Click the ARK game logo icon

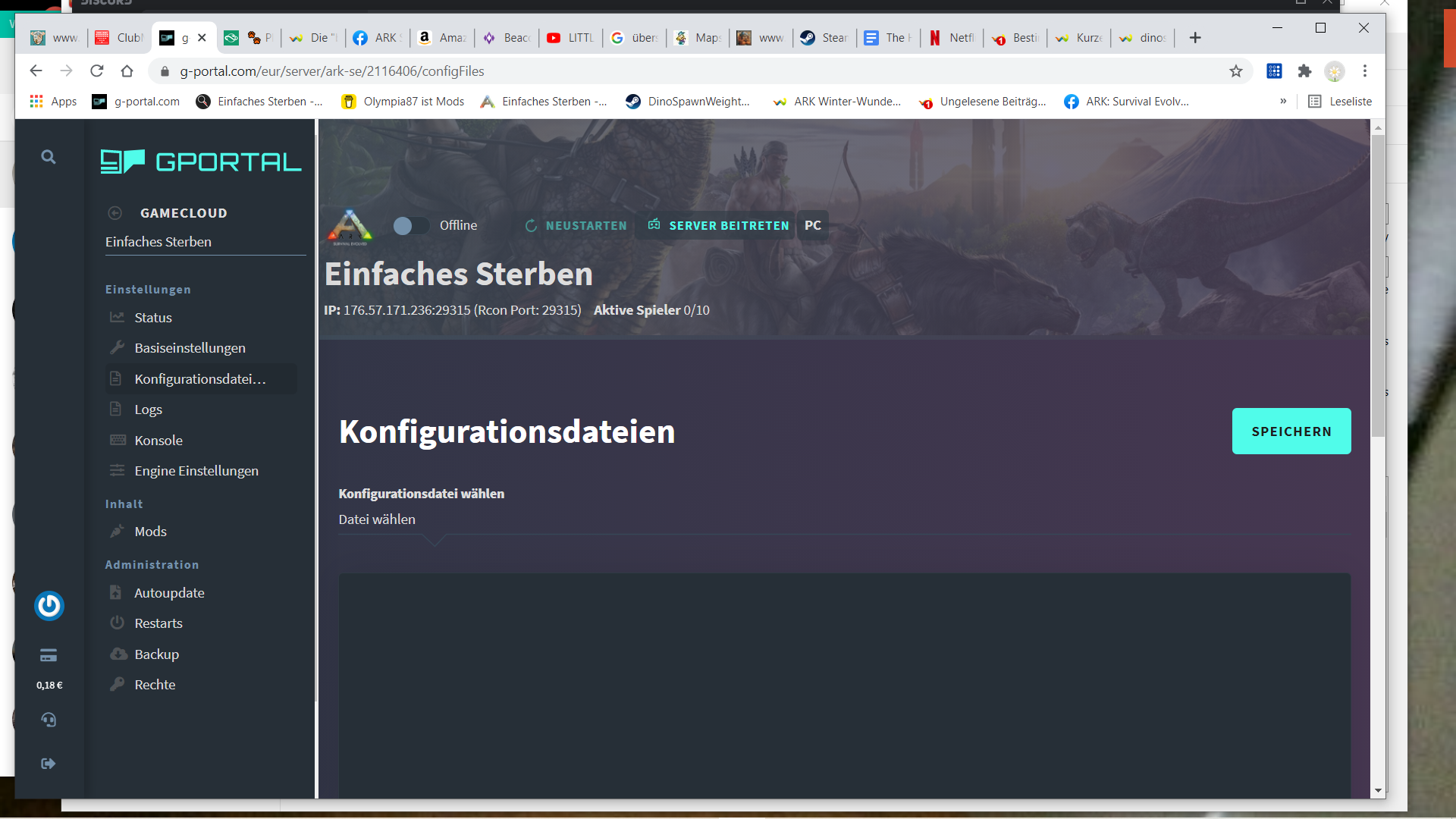point(350,227)
